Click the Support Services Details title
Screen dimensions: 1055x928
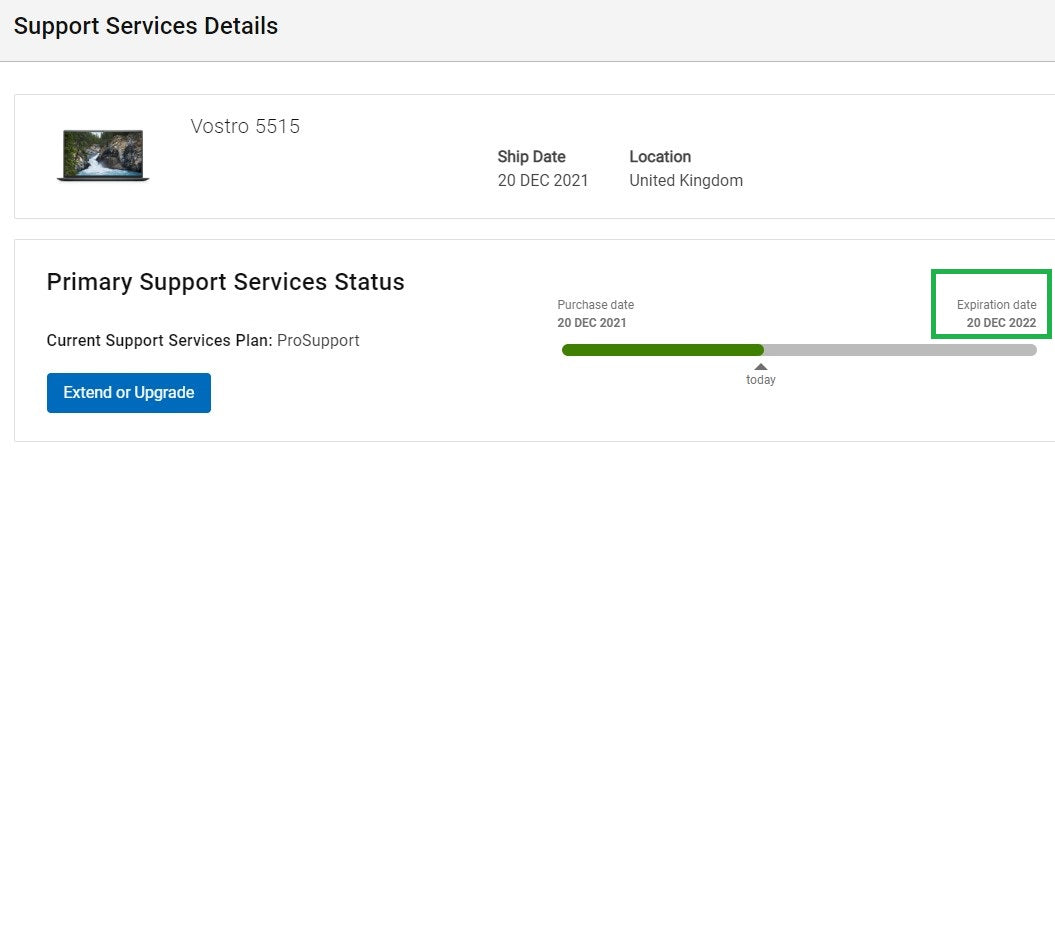[145, 26]
